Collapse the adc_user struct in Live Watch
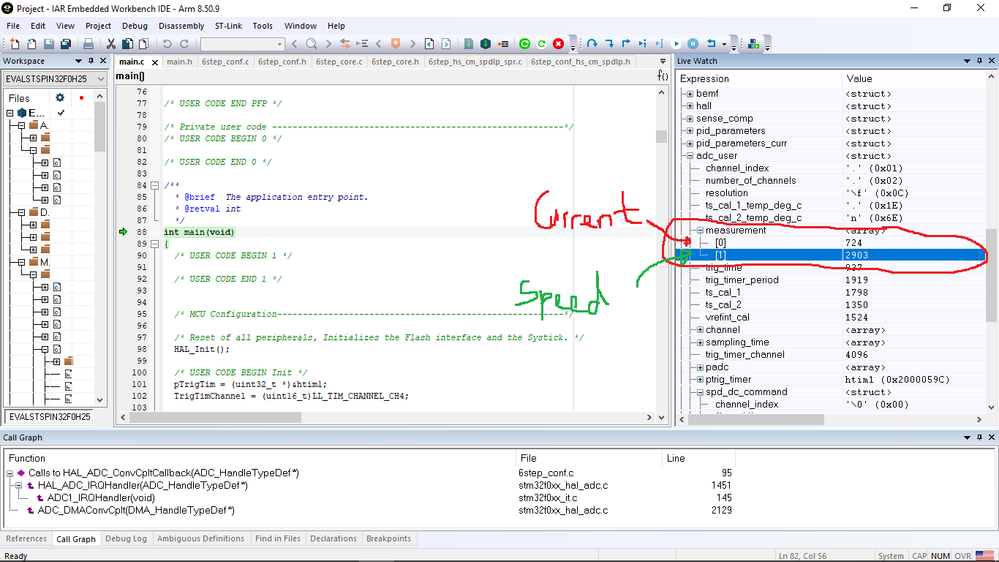The image size is (999, 562). [689, 156]
